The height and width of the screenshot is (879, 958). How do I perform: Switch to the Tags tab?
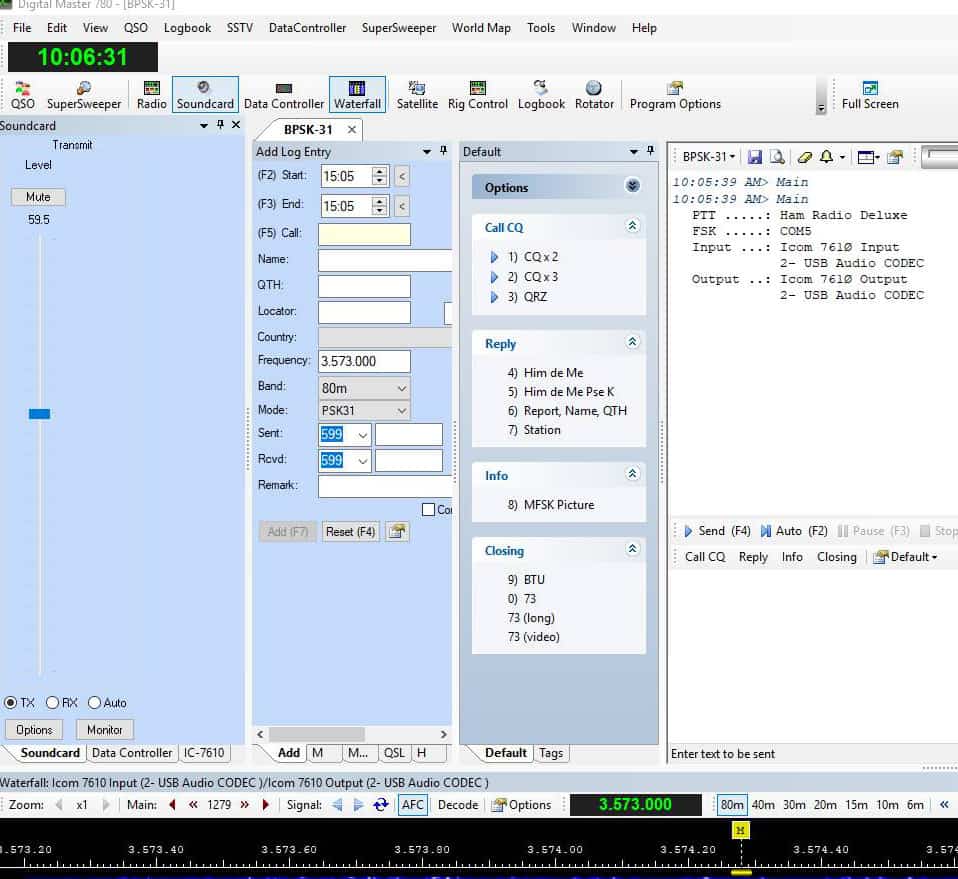550,753
